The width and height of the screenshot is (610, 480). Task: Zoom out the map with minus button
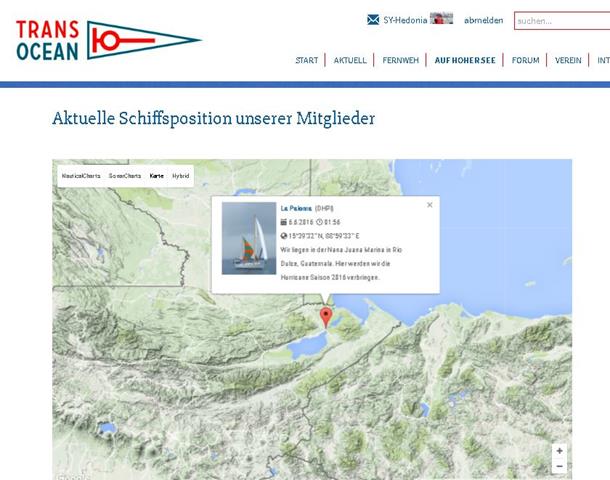(x=559, y=466)
